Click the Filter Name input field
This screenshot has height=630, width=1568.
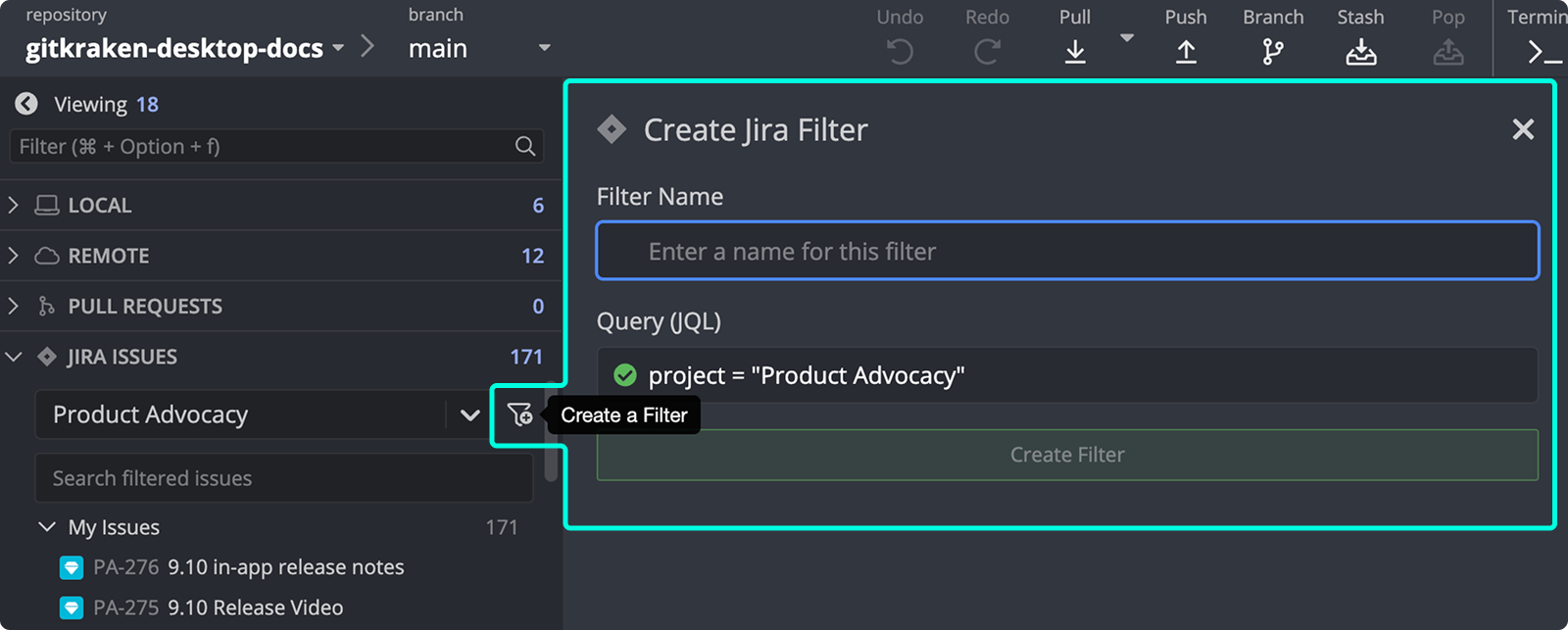click(x=1067, y=251)
